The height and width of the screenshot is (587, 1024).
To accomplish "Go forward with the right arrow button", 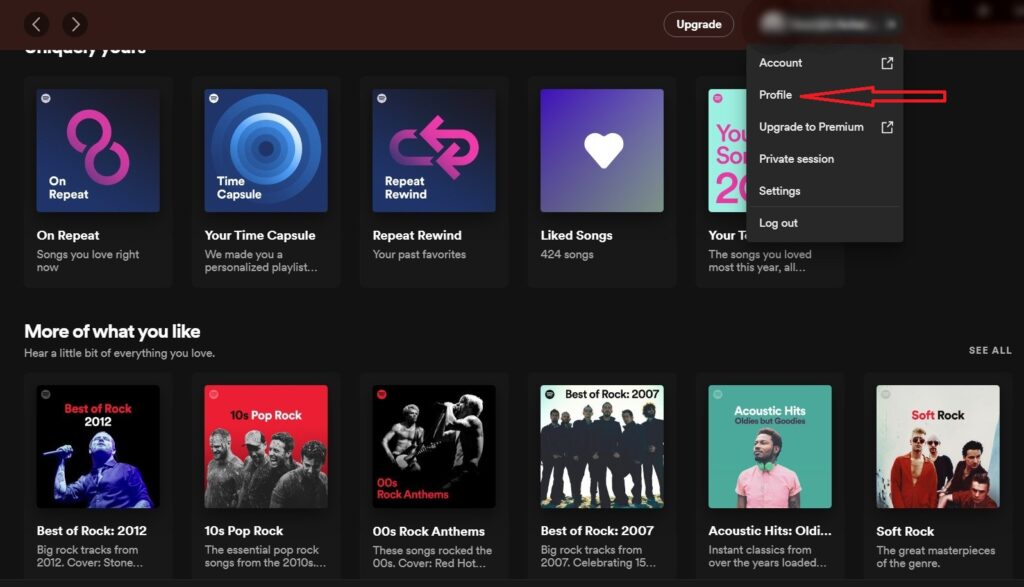I will coord(75,25).
